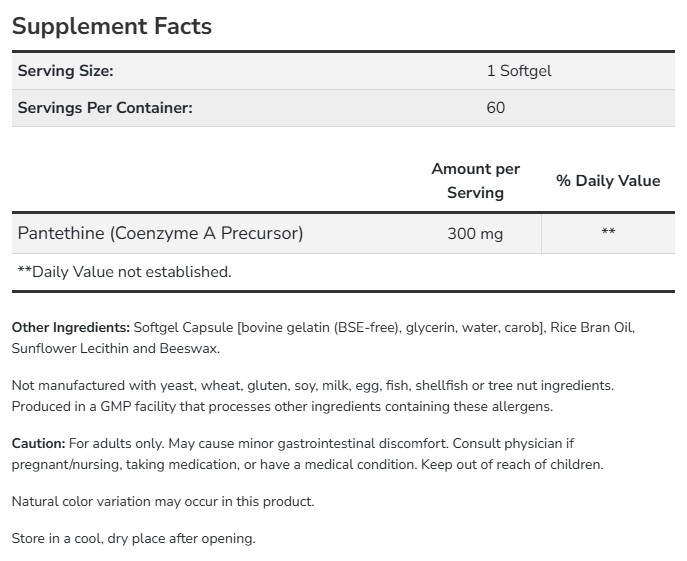Click the Other Ingredients bold label
This screenshot has width=687, height=561.
coord(71,327)
